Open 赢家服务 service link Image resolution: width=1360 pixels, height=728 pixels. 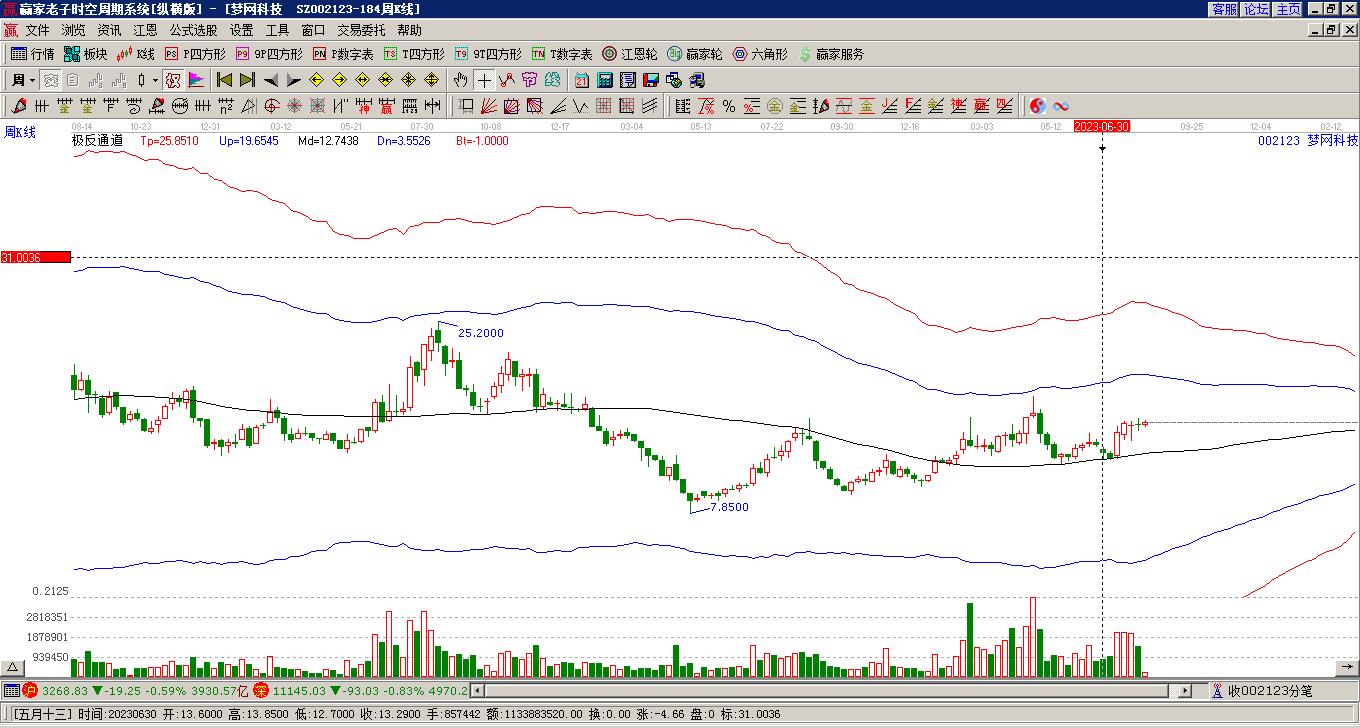[830, 54]
